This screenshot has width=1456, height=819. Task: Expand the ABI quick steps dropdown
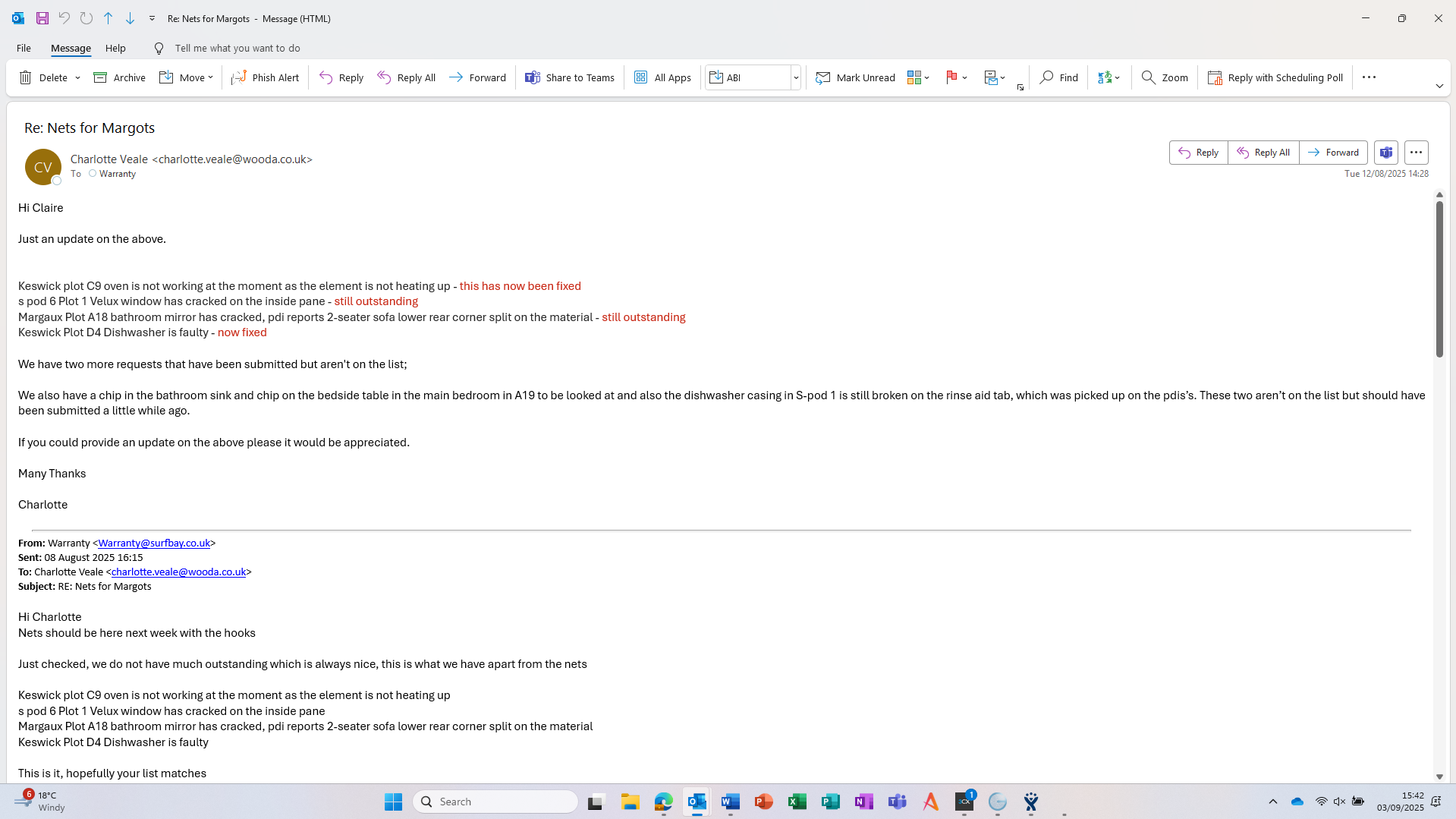point(795,77)
